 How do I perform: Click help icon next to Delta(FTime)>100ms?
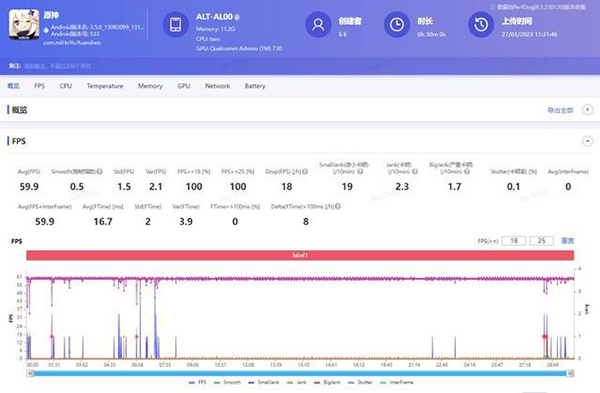point(338,207)
